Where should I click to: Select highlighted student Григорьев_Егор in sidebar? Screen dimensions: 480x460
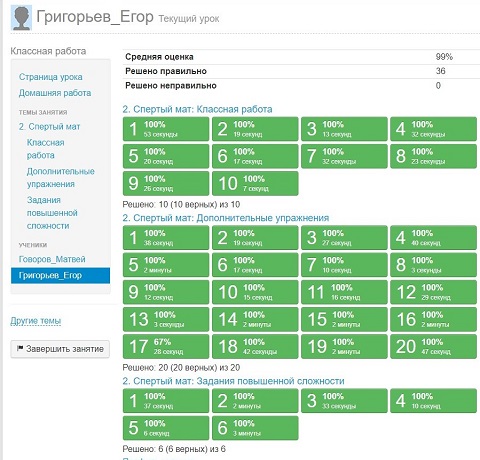coord(60,275)
